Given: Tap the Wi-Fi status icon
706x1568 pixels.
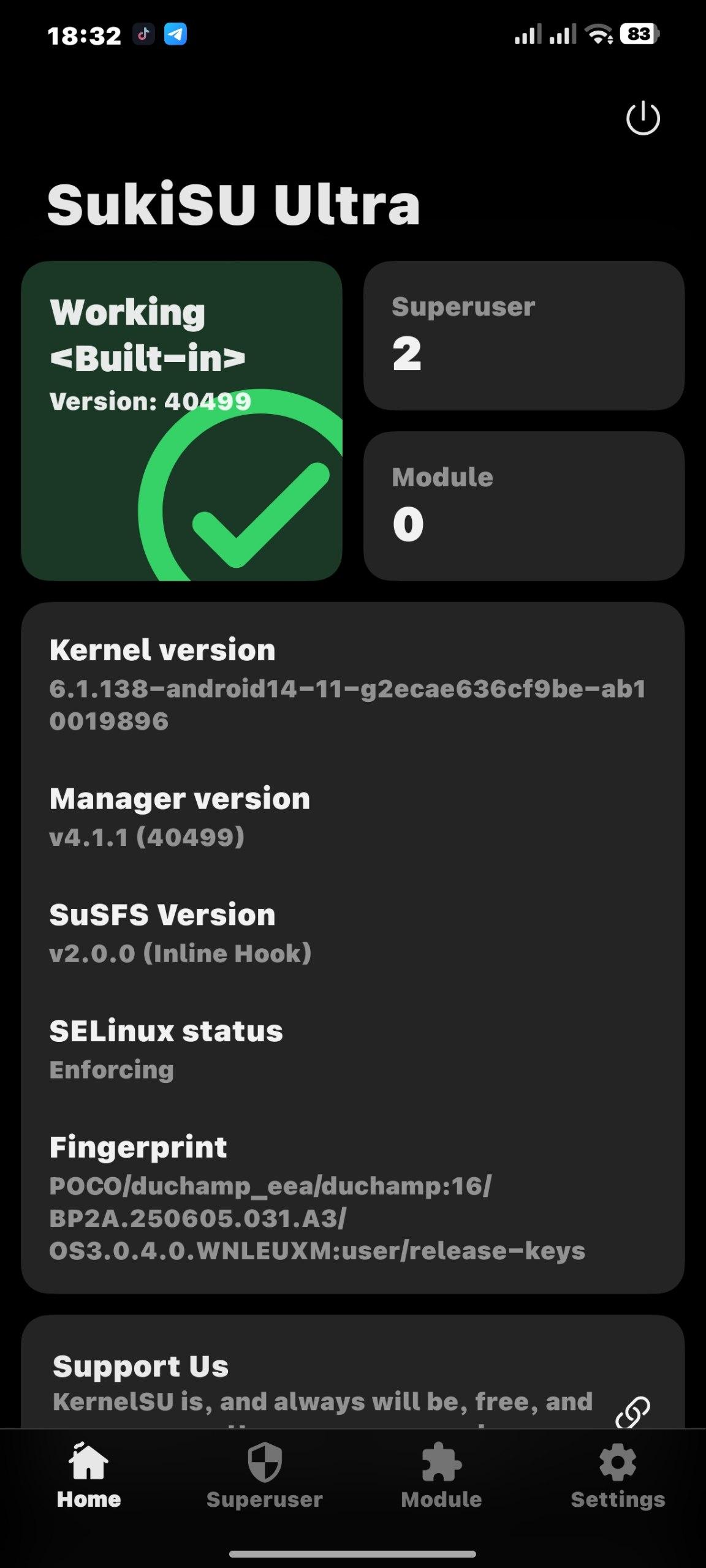Looking at the screenshot, I should pos(599,34).
